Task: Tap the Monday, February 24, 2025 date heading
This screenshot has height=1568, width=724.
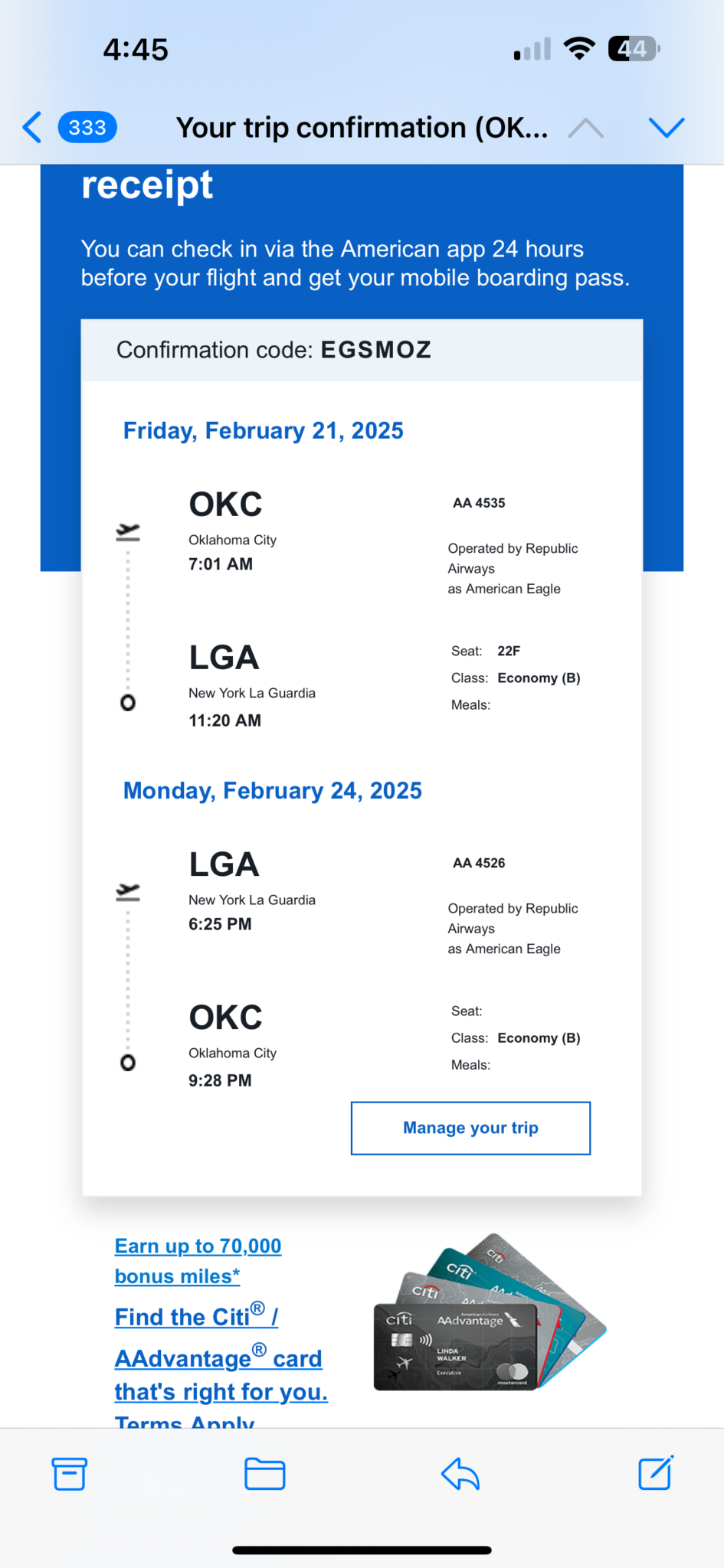Action: (272, 790)
